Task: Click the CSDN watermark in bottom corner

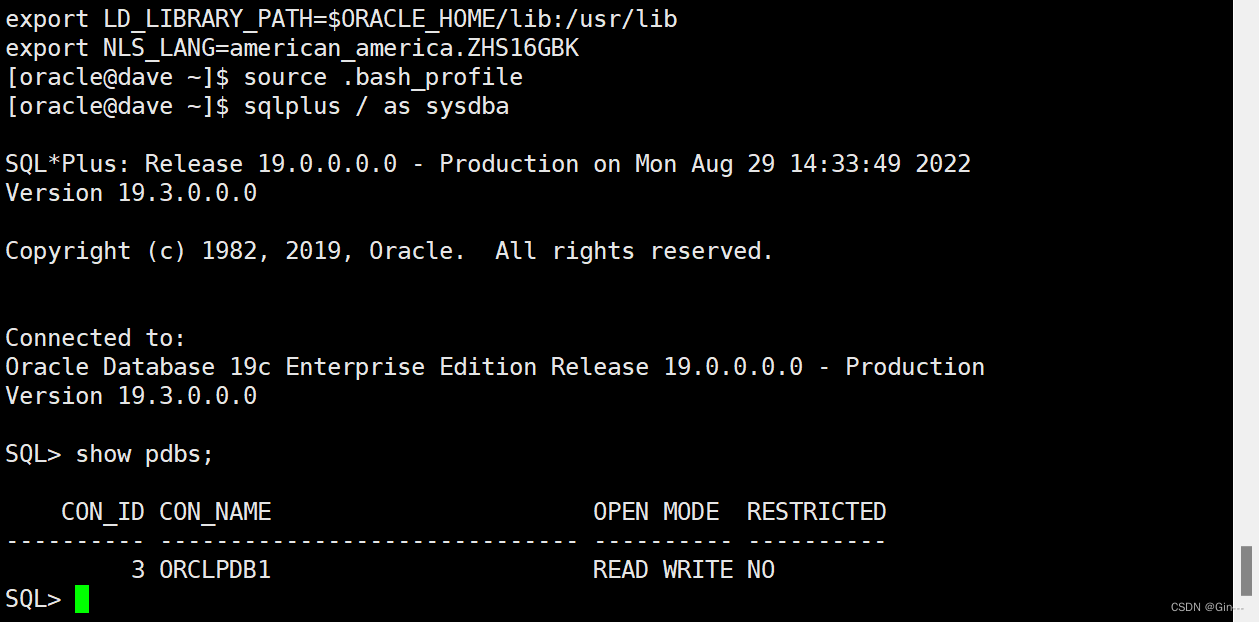Action: click(x=1207, y=607)
